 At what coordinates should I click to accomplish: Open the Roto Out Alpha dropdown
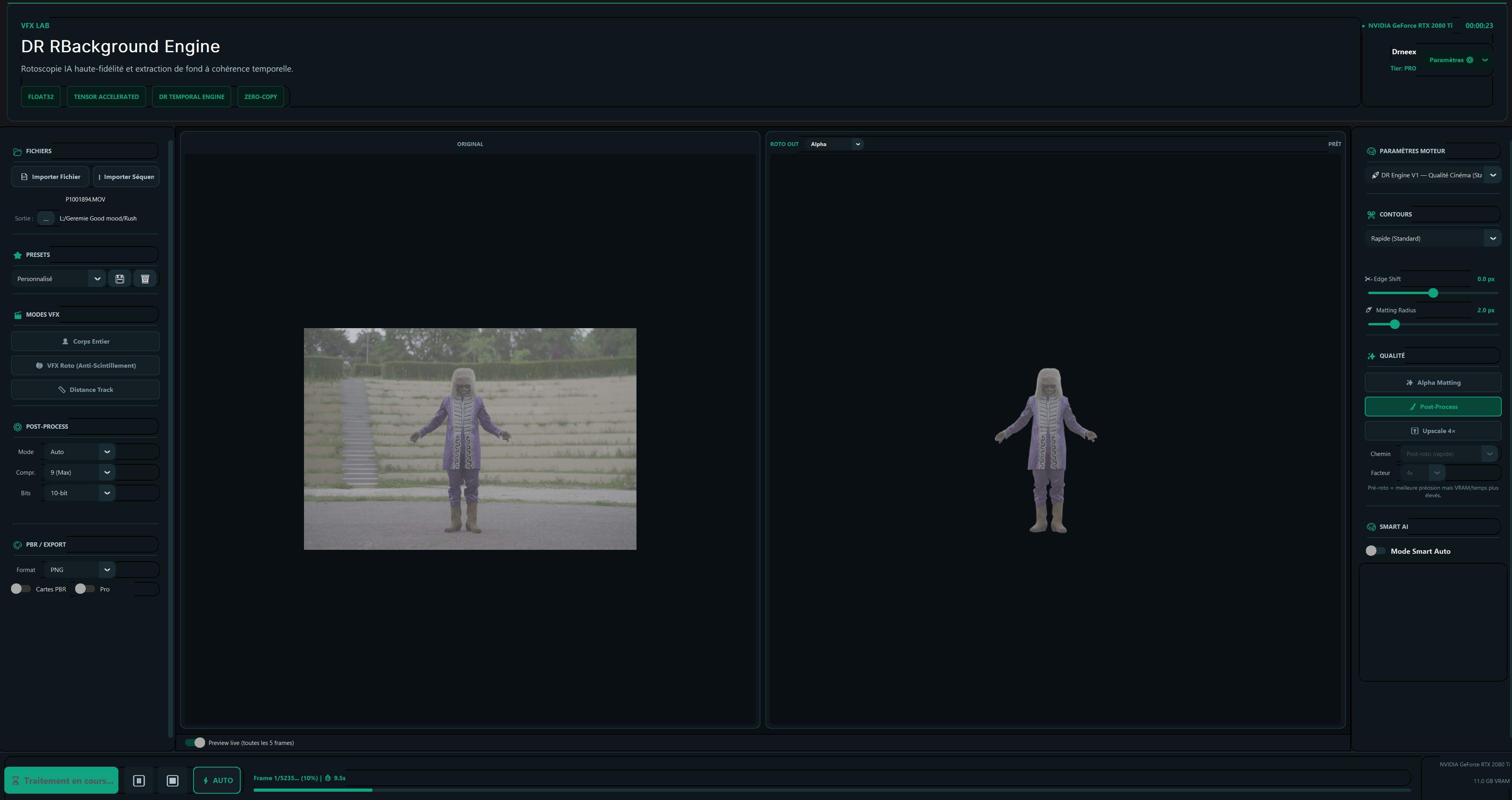pyautogui.click(x=834, y=144)
